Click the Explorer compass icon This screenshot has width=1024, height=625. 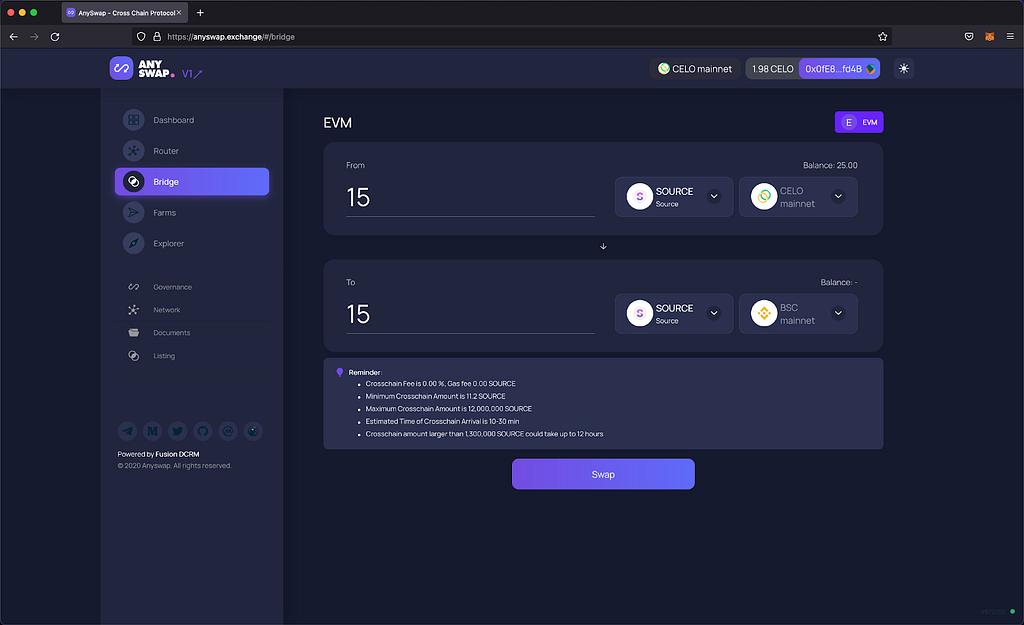click(x=133, y=243)
